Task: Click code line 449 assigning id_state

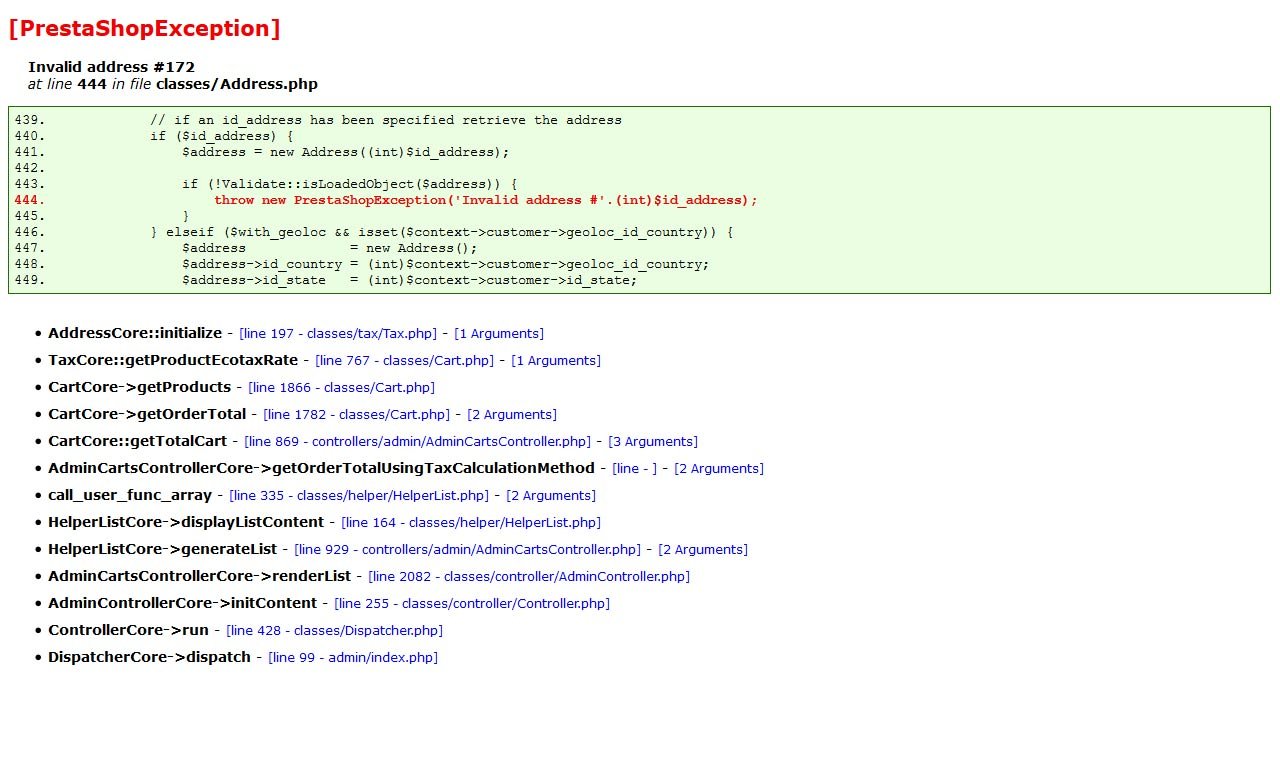Action: click(410, 280)
